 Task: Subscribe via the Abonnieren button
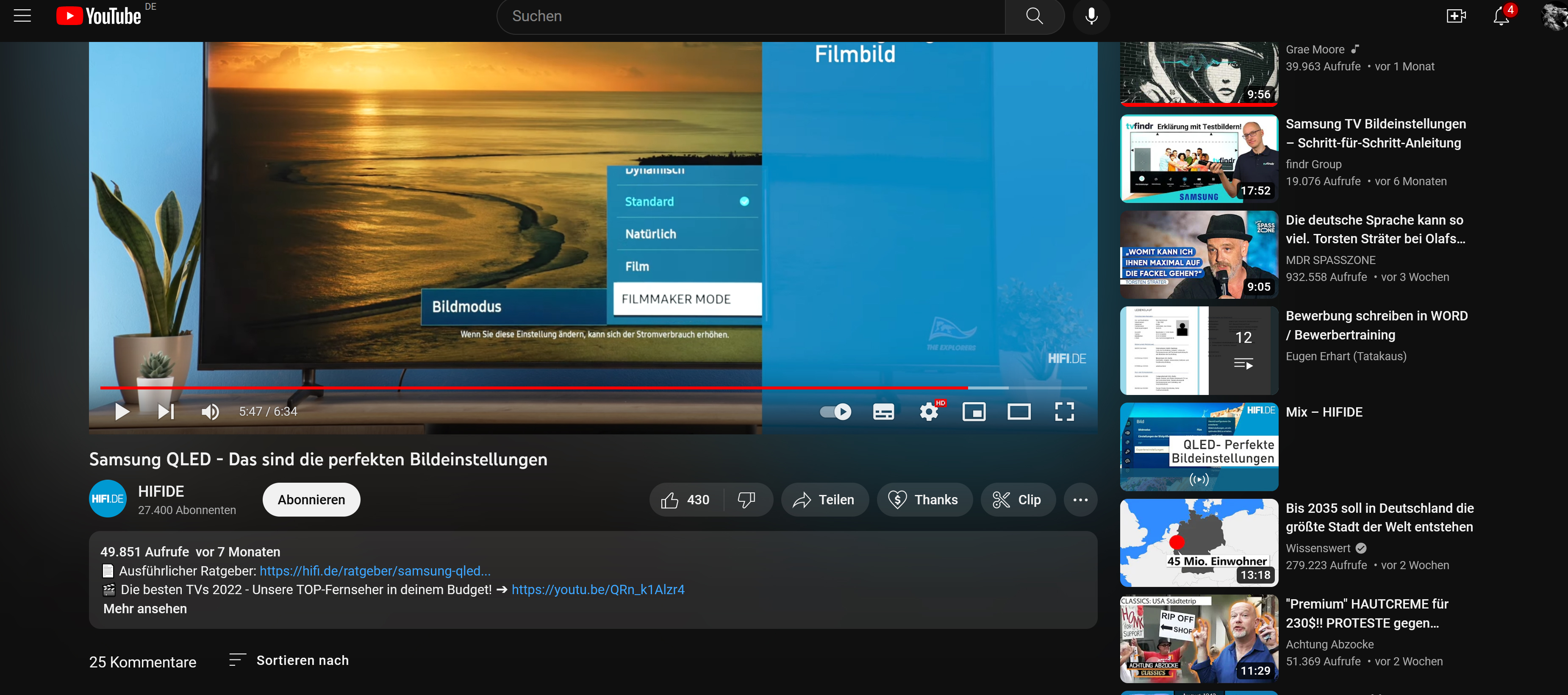(x=311, y=500)
